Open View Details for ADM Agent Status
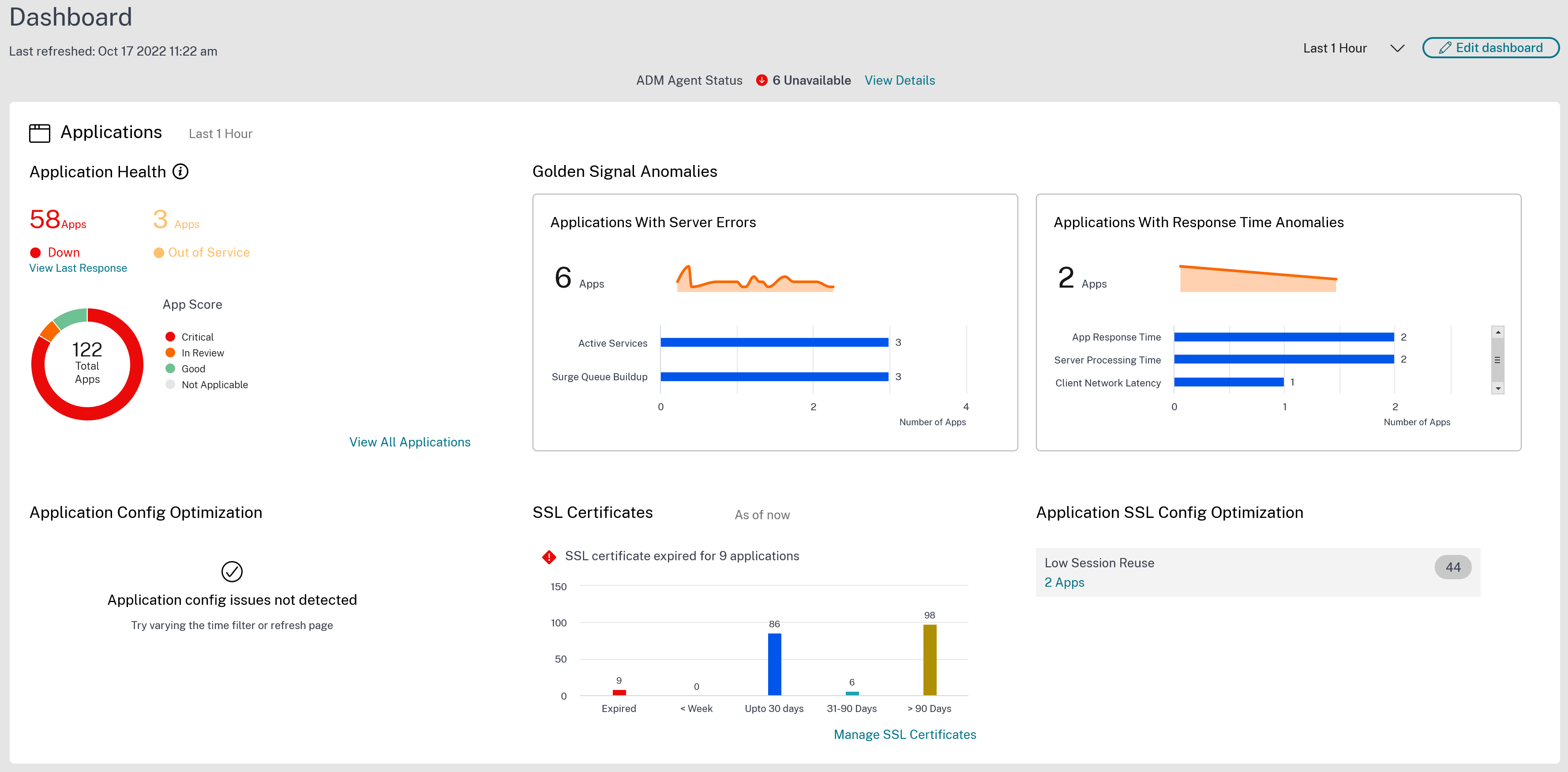This screenshot has width=1568, height=772. [900, 80]
